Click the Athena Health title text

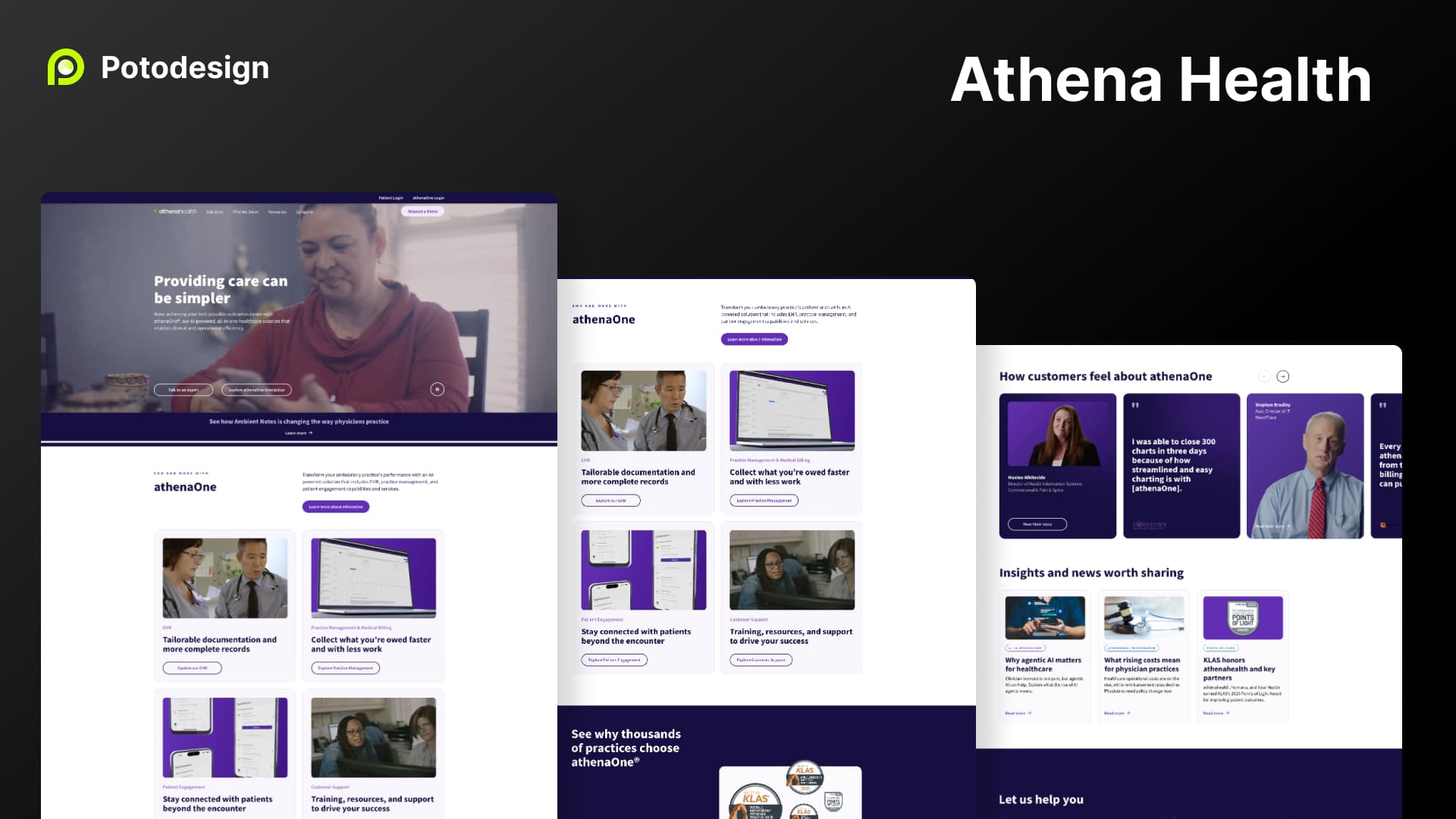pos(1161,80)
